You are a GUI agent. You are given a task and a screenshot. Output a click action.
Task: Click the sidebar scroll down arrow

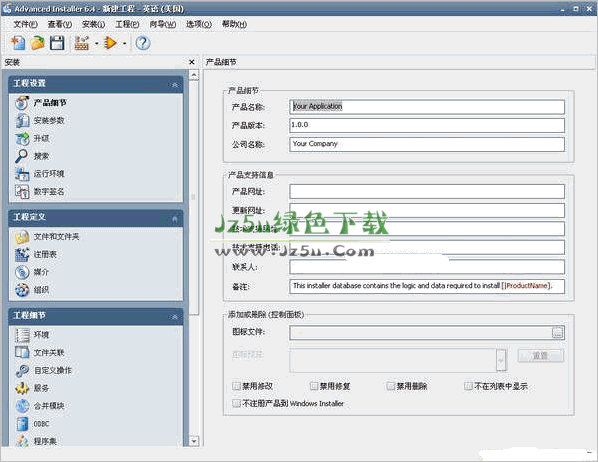[x=194, y=441]
